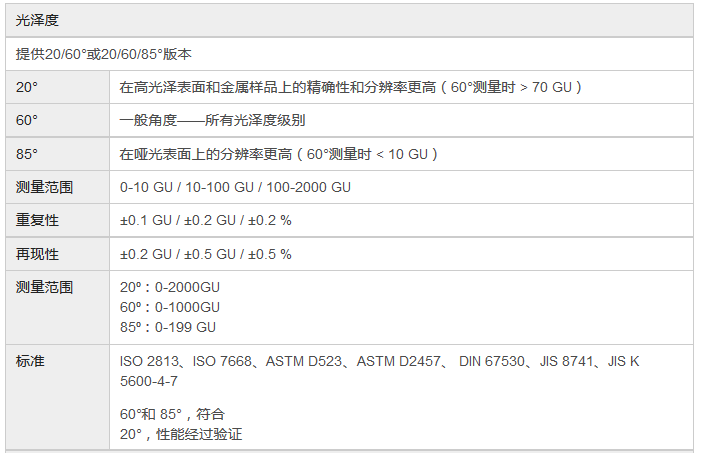Viewport: 702px width, 453px height.
Task: Click the ±0.2 GU / ±0.5 GU reproducibility value
Action: click(x=205, y=254)
